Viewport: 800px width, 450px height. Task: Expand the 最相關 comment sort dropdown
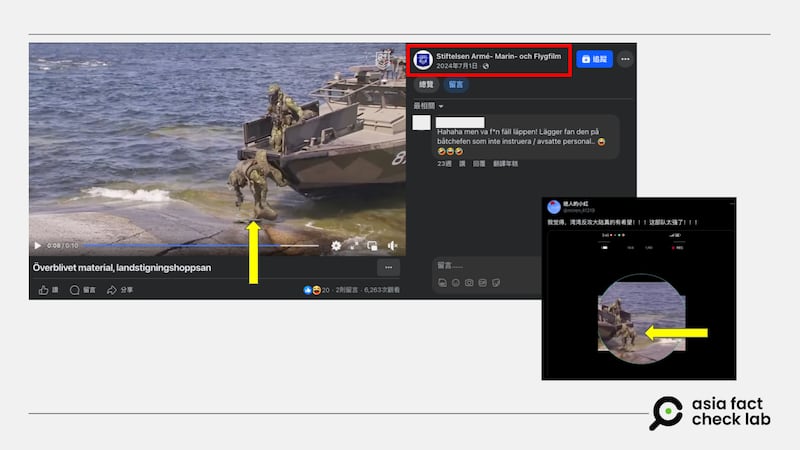[x=428, y=105]
